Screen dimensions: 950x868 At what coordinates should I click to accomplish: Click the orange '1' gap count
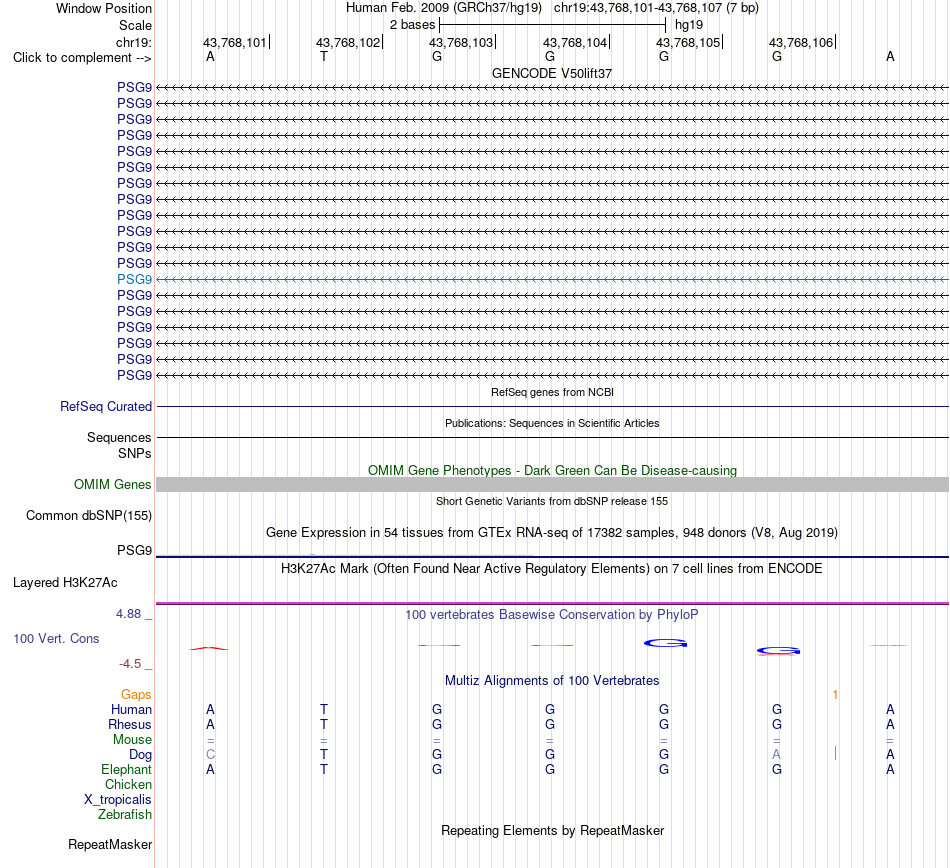click(835, 695)
